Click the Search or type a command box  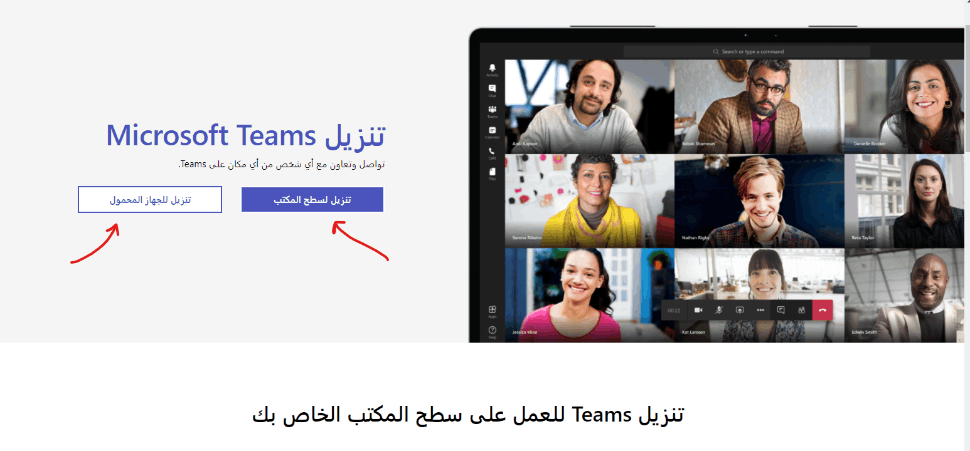tap(747, 52)
